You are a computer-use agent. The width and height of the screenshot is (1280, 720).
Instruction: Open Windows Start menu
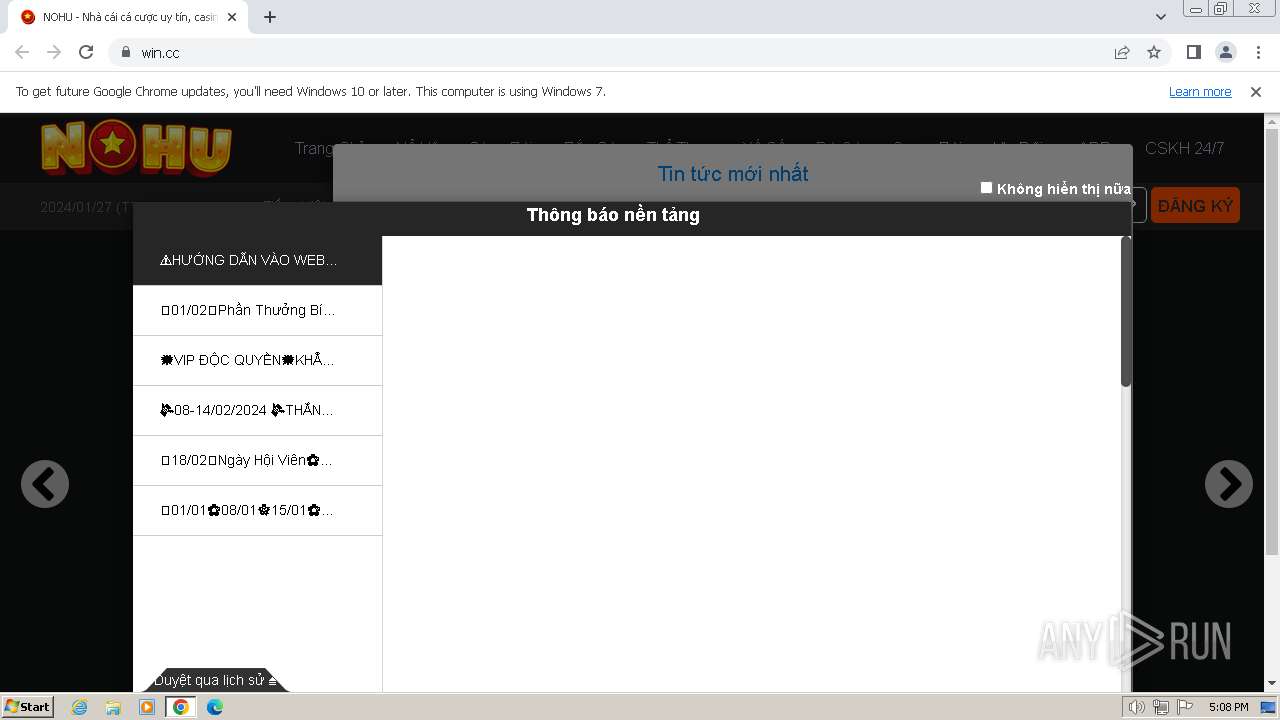27,707
